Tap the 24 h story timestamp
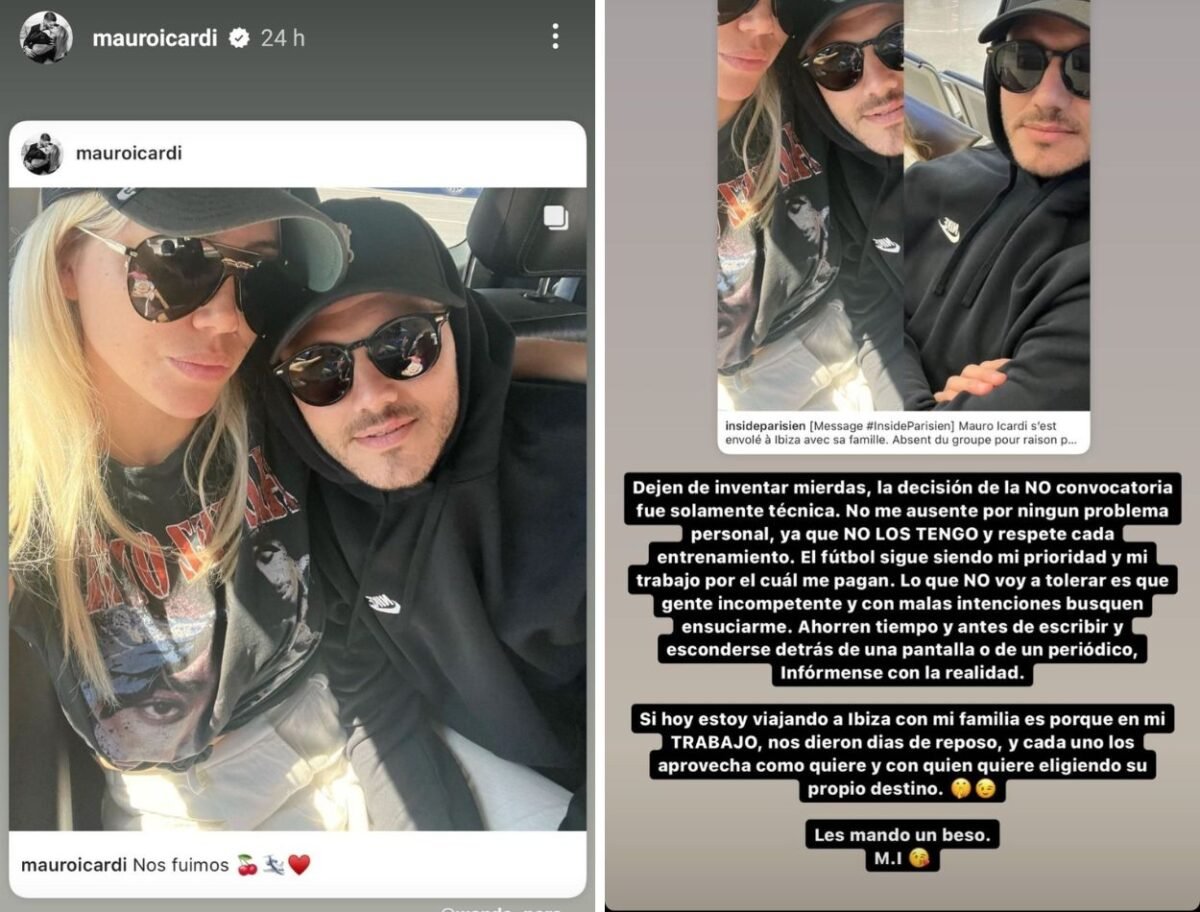The height and width of the screenshot is (912, 1200). pos(283,38)
